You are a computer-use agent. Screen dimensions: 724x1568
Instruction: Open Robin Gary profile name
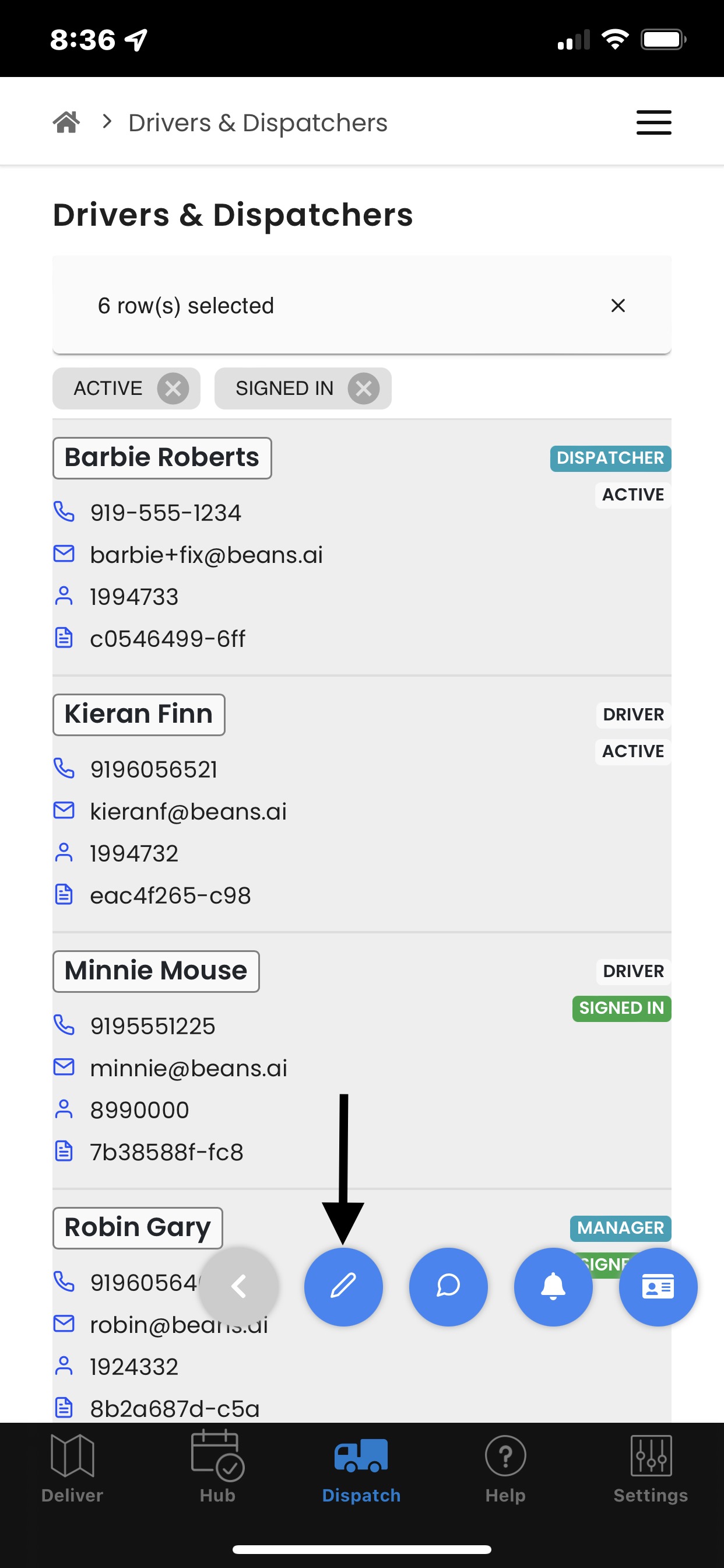138,1228
